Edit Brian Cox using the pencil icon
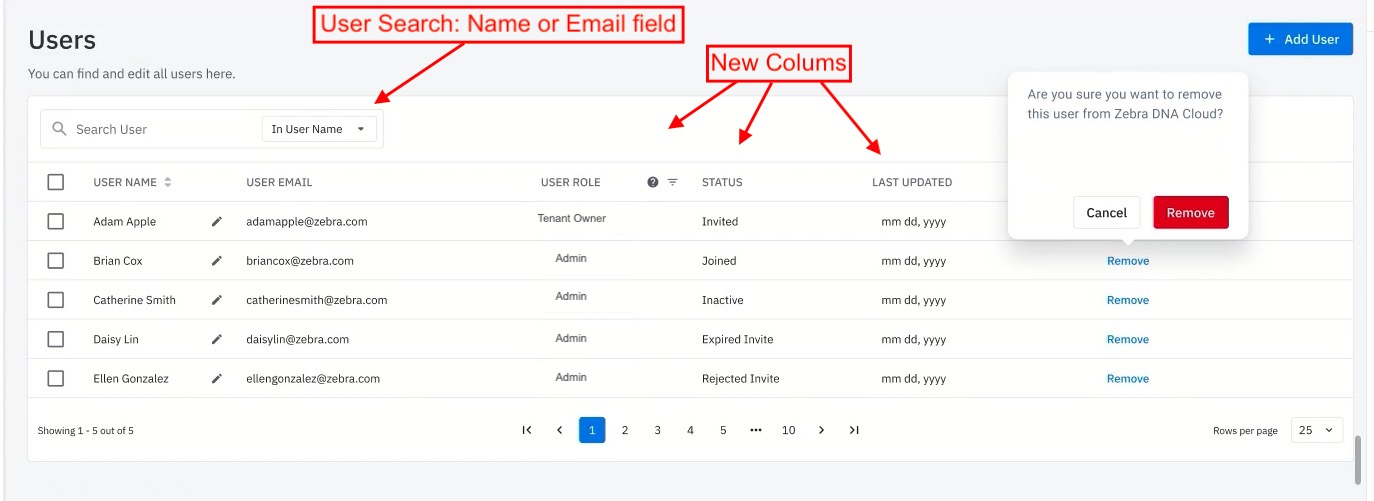The width and height of the screenshot is (1374, 501). click(217, 261)
